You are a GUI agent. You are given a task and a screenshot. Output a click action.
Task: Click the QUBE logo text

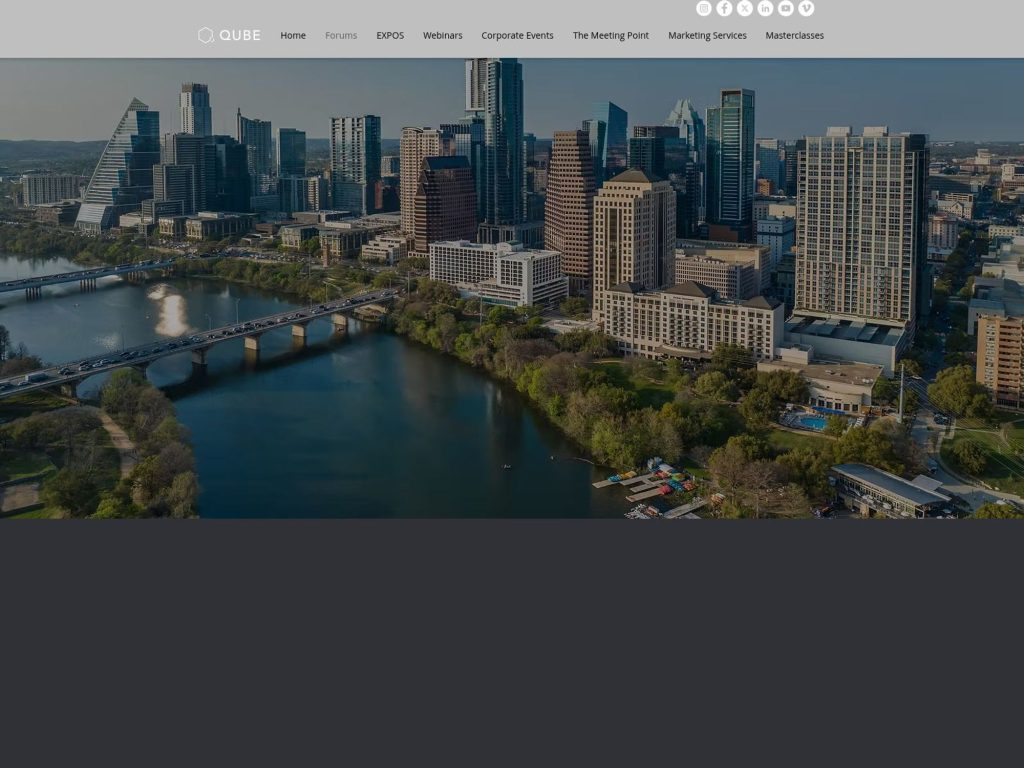pyautogui.click(x=238, y=35)
